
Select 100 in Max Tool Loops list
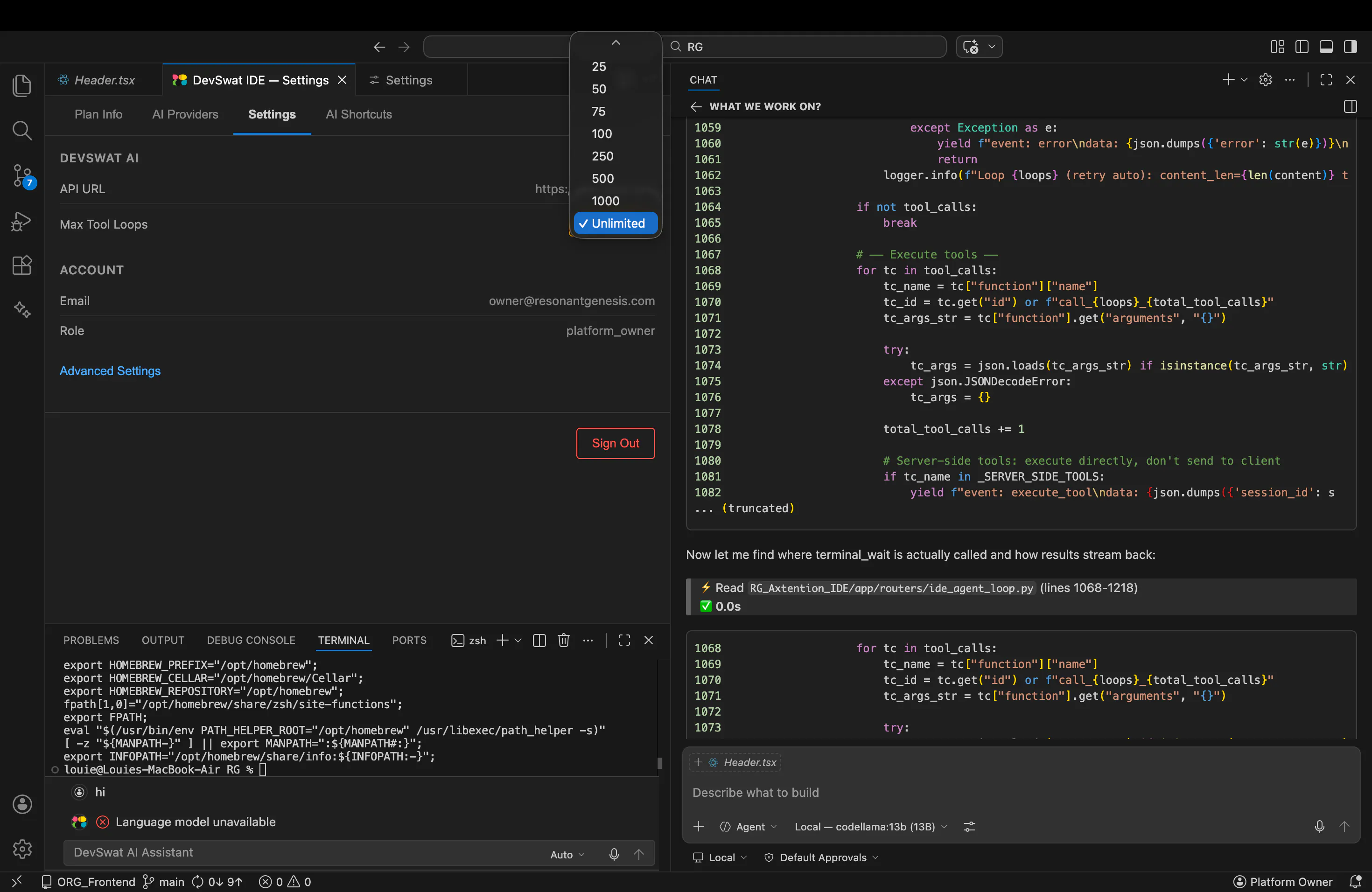coord(615,134)
